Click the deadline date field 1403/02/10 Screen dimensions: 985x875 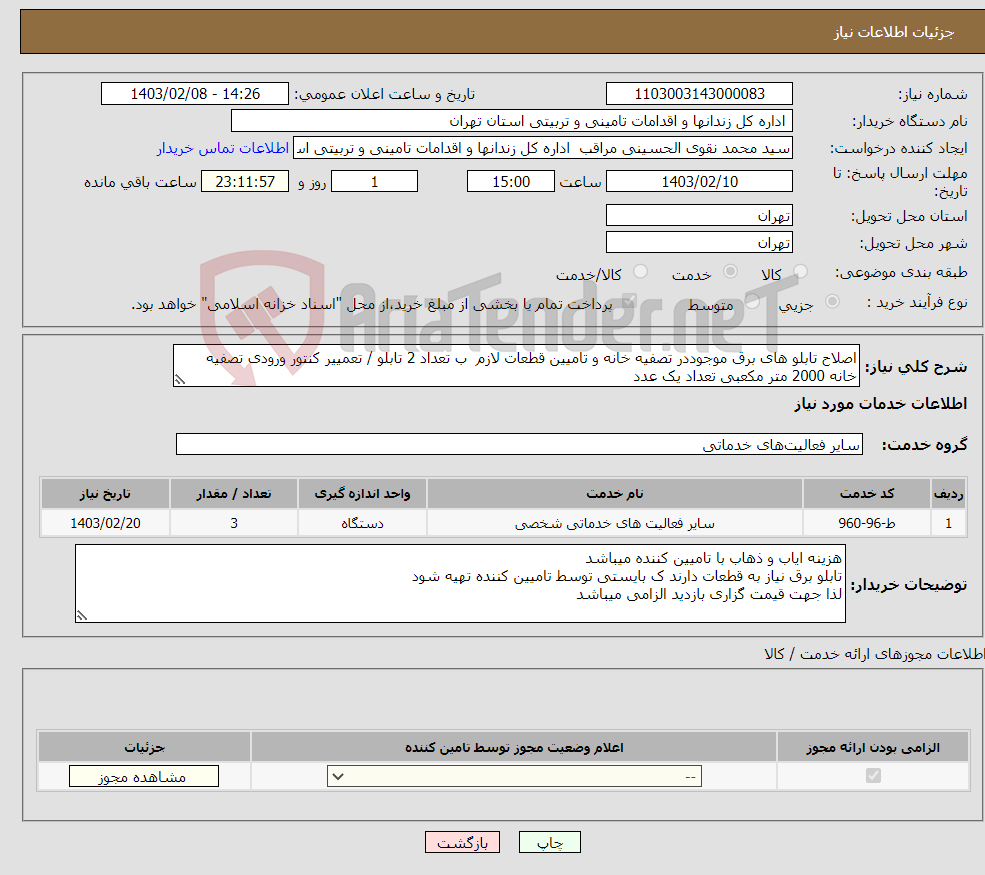point(699,182)
